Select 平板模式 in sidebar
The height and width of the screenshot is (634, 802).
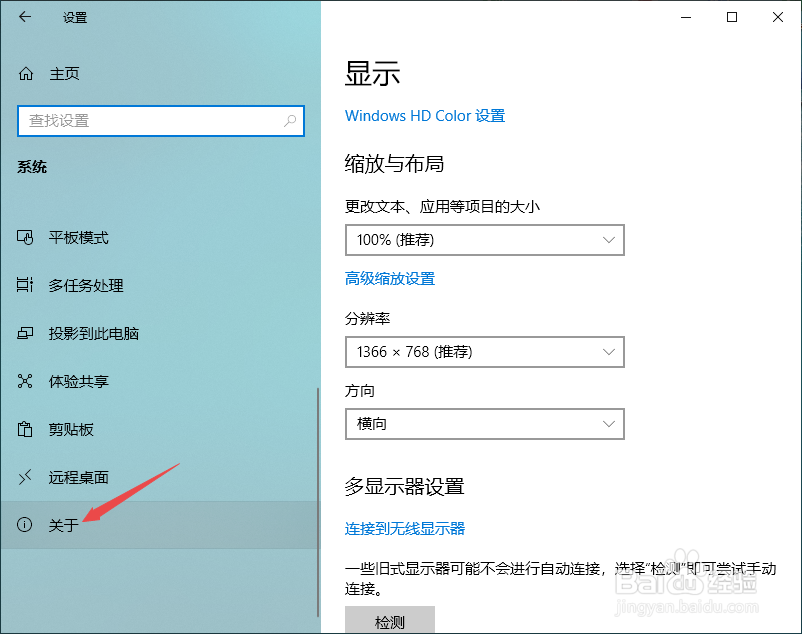click(78, 238)
